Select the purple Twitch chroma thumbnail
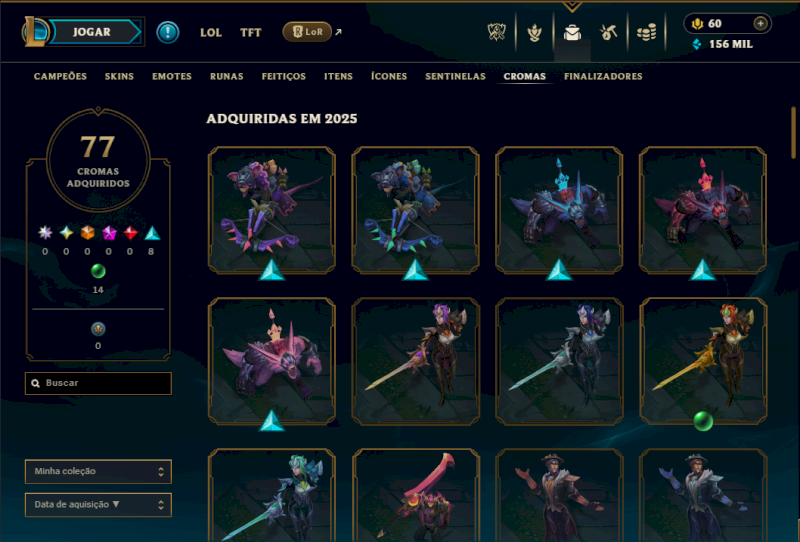Viewport: 800px width, 542px height. click(271, 210)
